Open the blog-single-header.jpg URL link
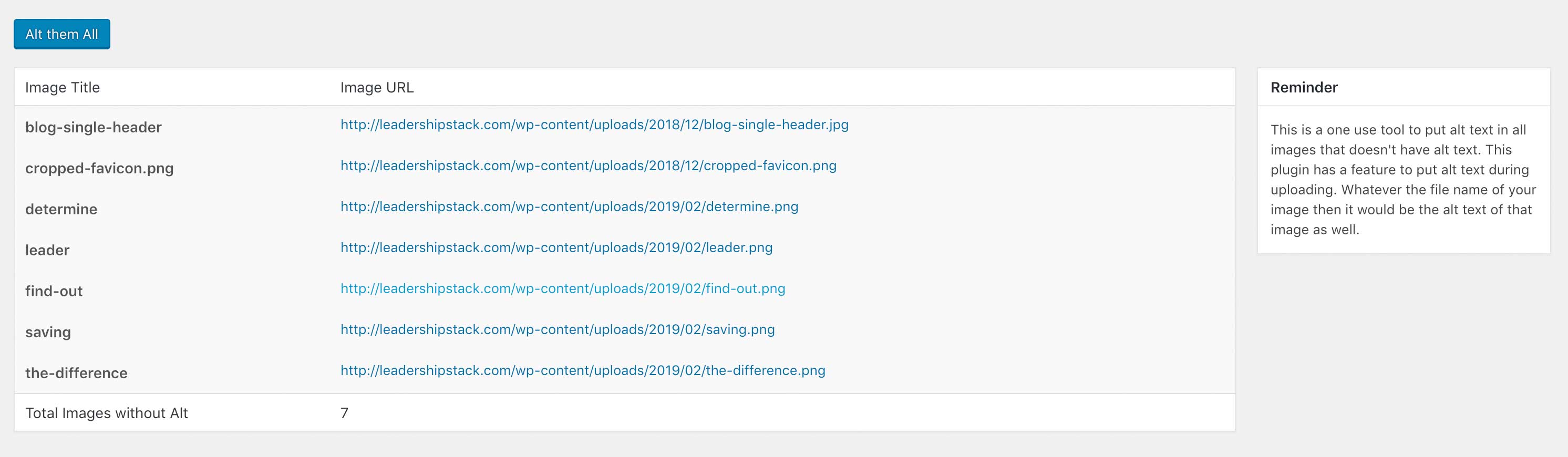Image resolution: width=1568 pixels, height=457 pixels. pos(594,124)
